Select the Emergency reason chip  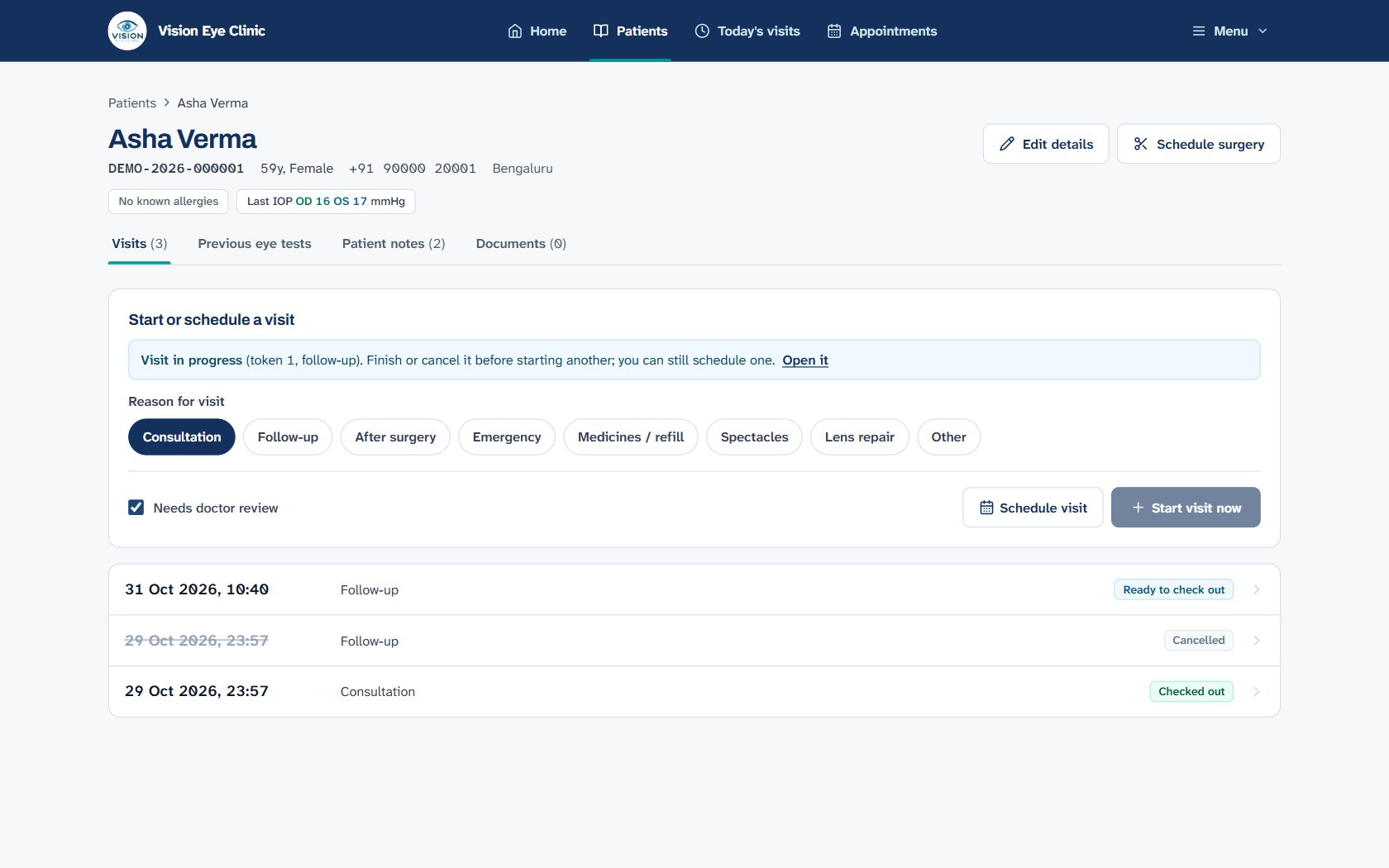coord(507,436)
